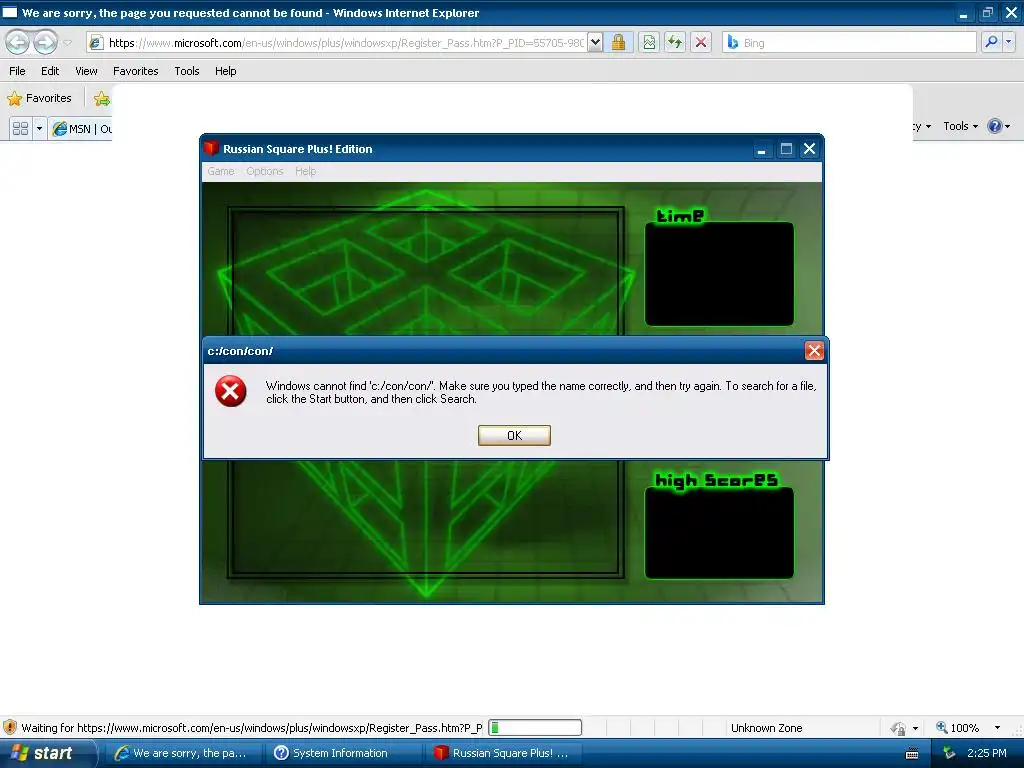Open the Edit menu in Internet Explorer

(x=50, y=71)
